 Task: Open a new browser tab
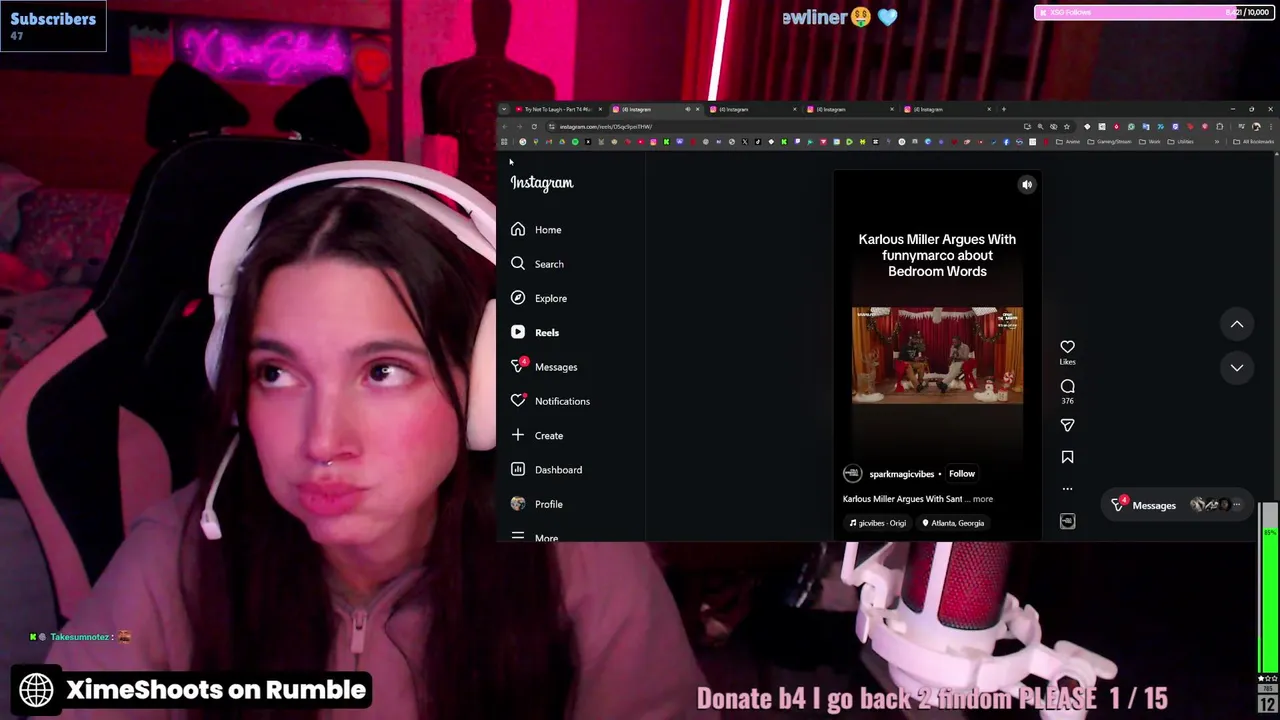click(x=1004, y=109)
